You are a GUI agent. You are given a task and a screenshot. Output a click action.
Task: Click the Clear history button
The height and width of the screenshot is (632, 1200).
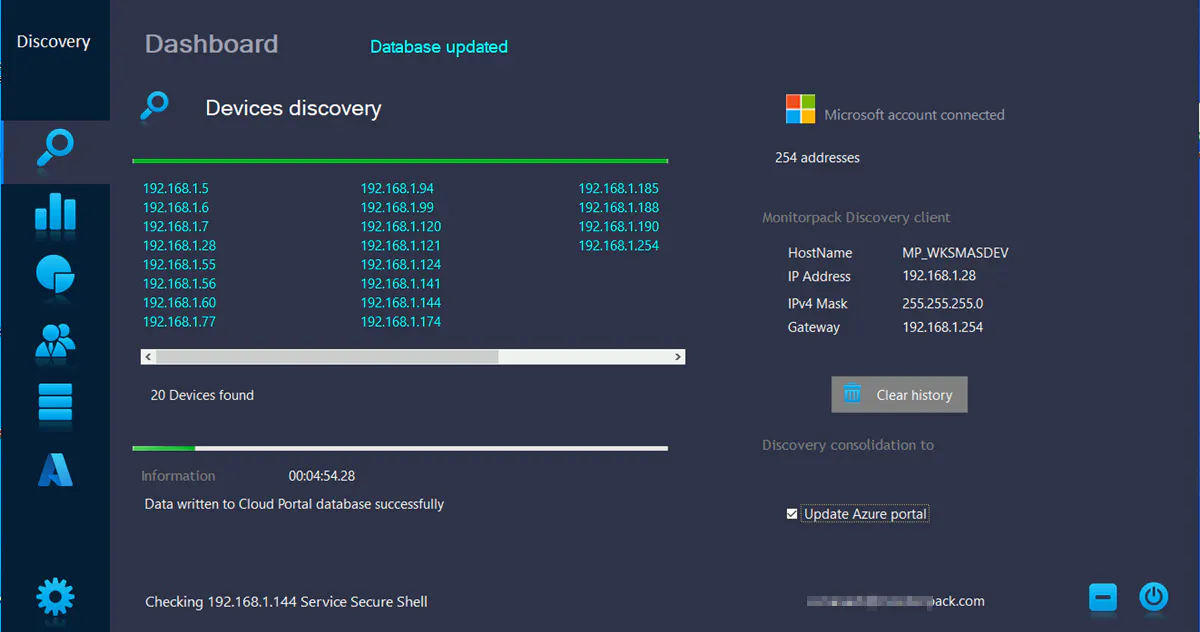click(x=899, y=394)
